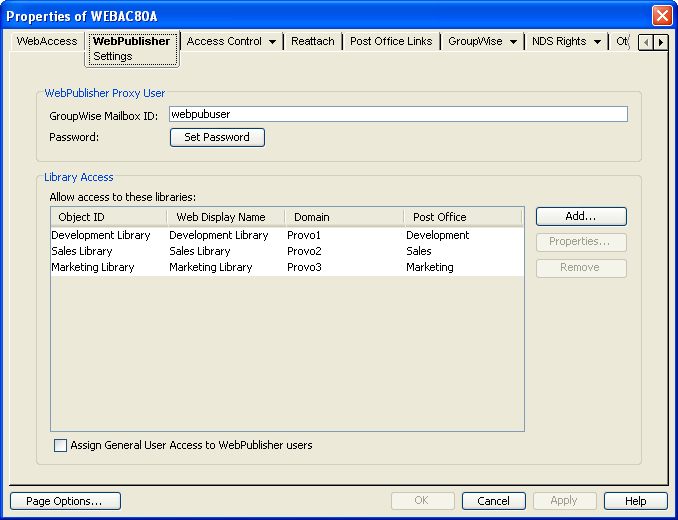The height and width of the screenshot is (520, 678).
Task: Click the Set Password button
Action: [x=217, y=137]
